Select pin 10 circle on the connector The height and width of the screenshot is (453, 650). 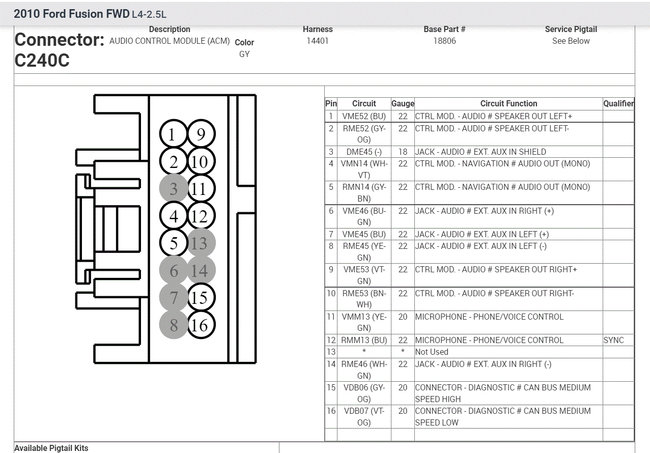click(201, 161)
